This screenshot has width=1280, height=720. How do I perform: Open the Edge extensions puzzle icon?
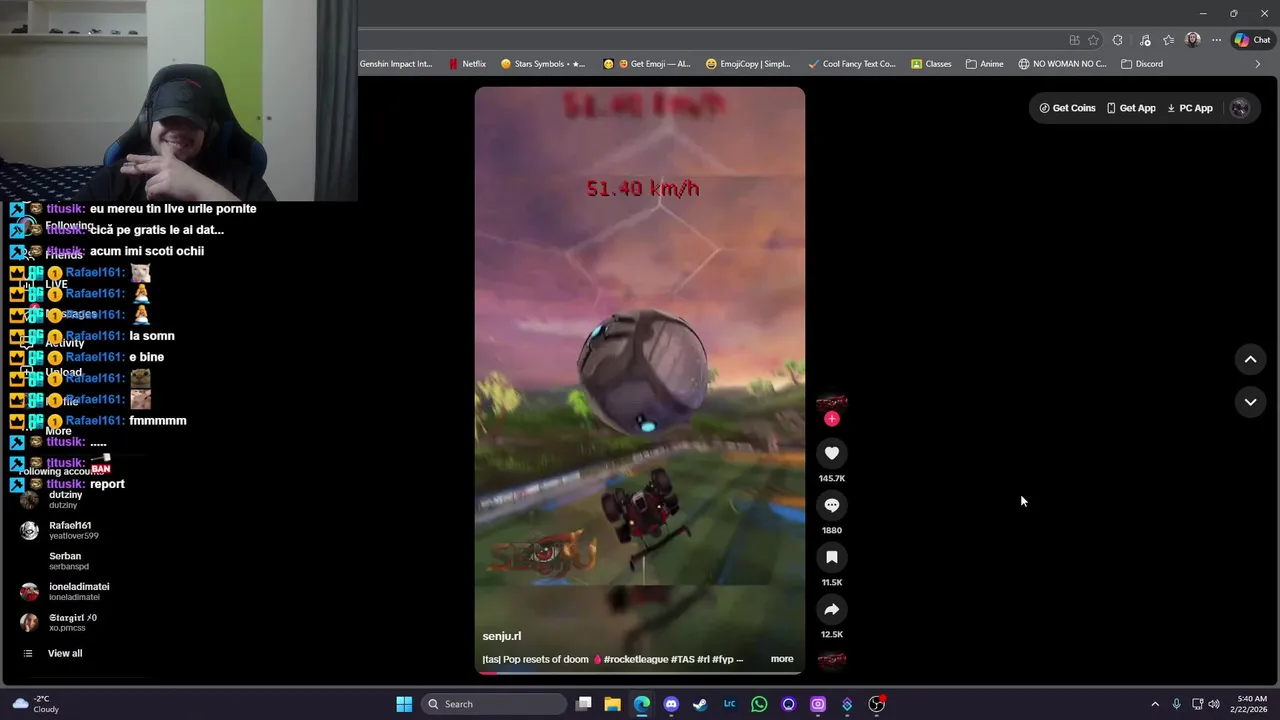click(1118, 40)
